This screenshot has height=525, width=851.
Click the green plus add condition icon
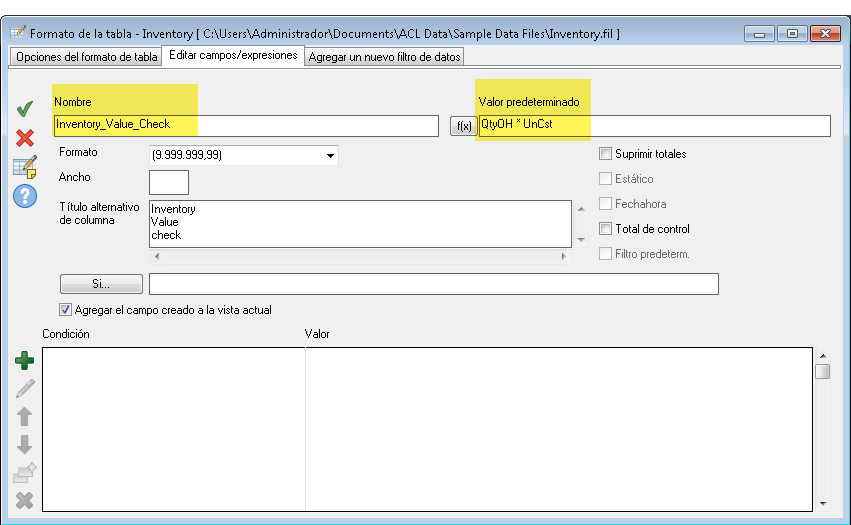point(25,360)
